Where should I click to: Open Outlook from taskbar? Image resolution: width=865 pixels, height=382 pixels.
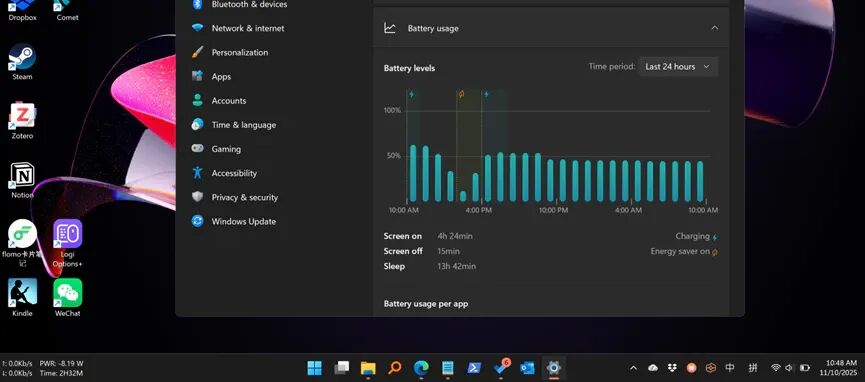[527, 368]
